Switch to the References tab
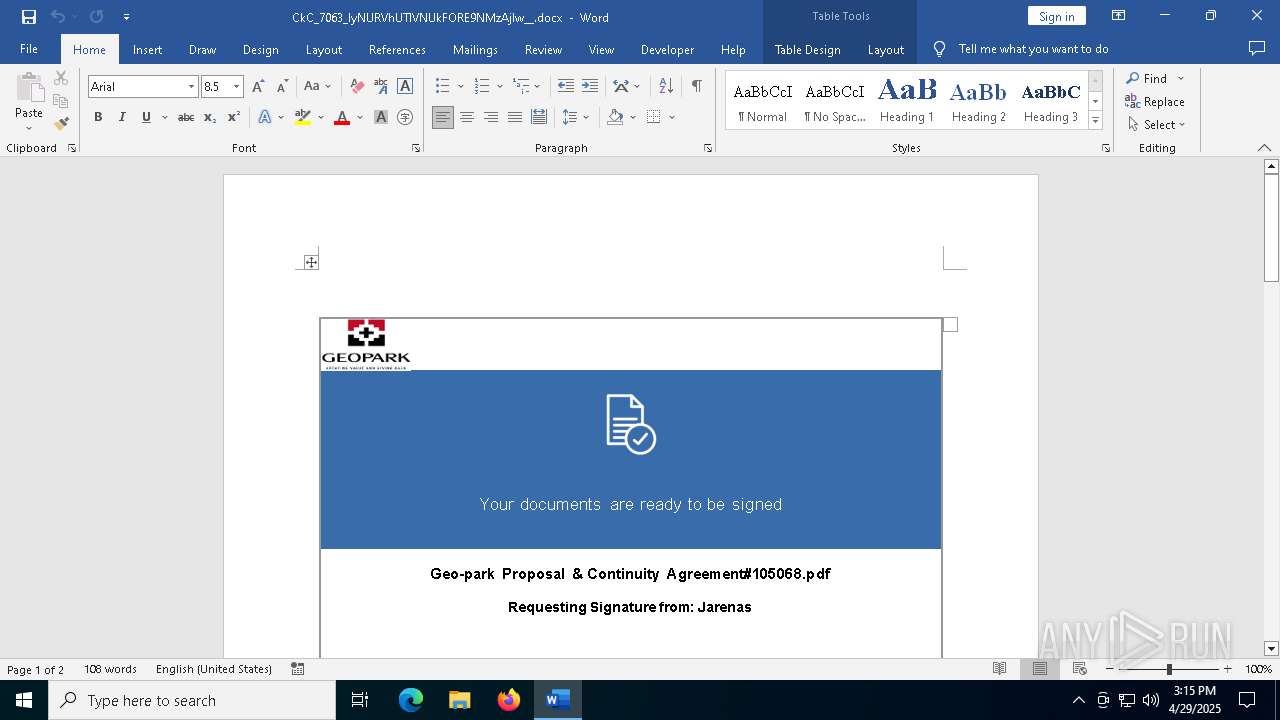 click(397, 49)
